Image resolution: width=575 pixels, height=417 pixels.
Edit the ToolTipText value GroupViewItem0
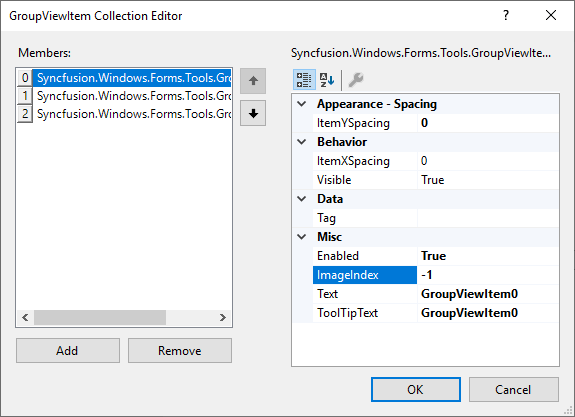(x=488, y=313)
